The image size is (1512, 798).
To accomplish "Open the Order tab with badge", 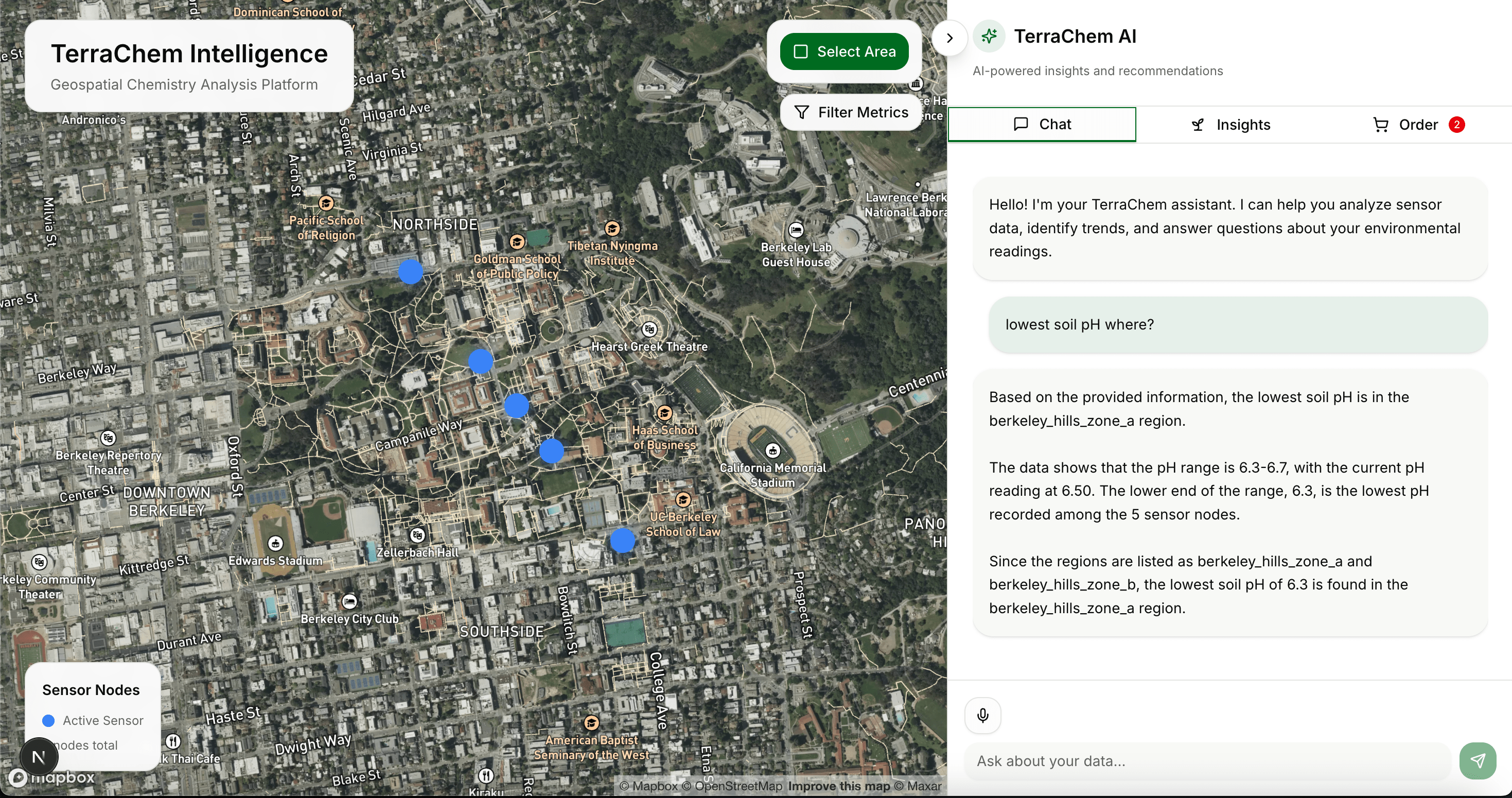I will pos(1417,125).
